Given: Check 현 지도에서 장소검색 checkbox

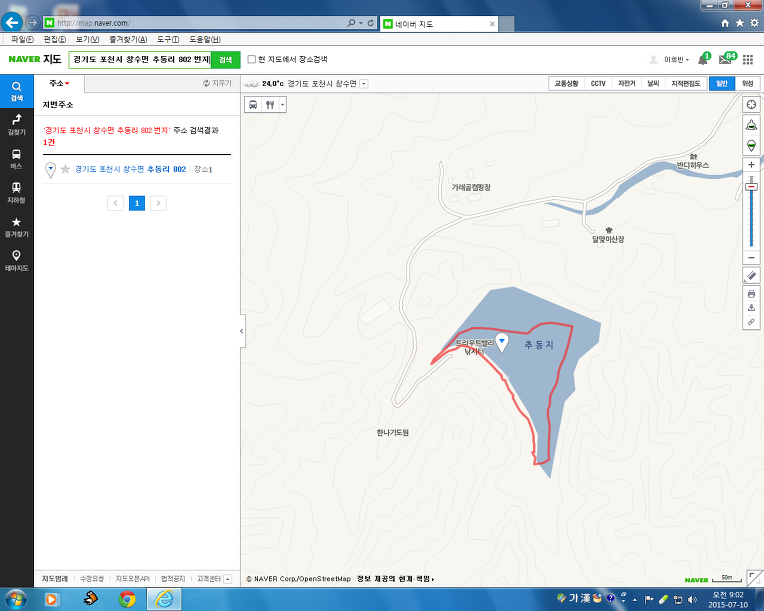Looking at the screenshot, I should (x=251, y=59).
